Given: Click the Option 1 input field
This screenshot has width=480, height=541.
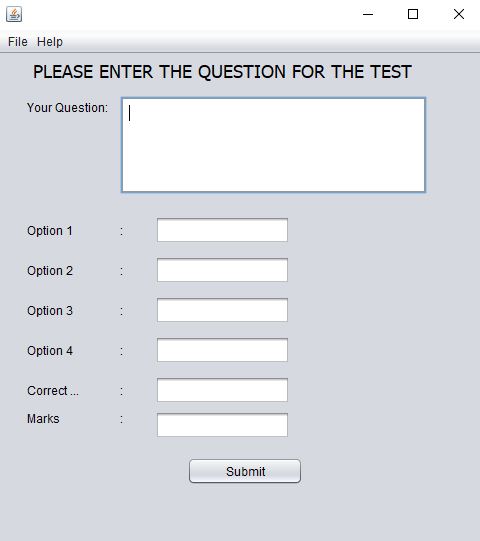Looking at the screenshot, I should click(x=222, y=230).
